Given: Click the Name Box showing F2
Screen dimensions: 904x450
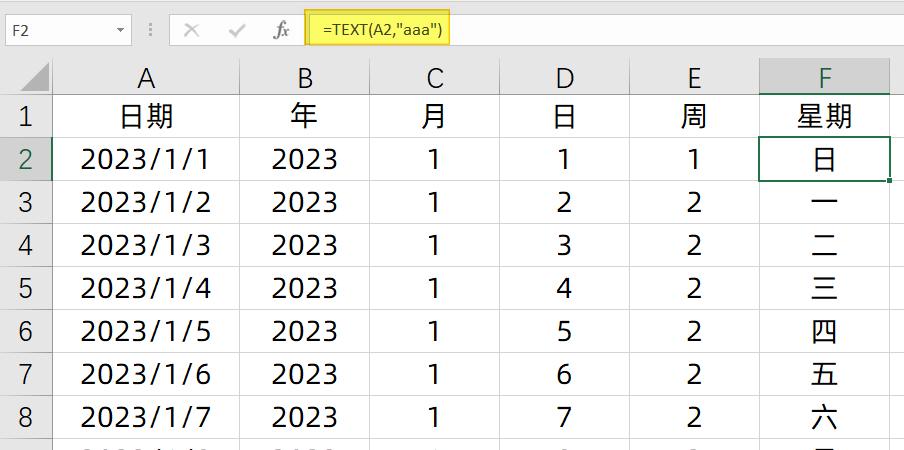Looking at the screenshot, I should click(68, 31).
